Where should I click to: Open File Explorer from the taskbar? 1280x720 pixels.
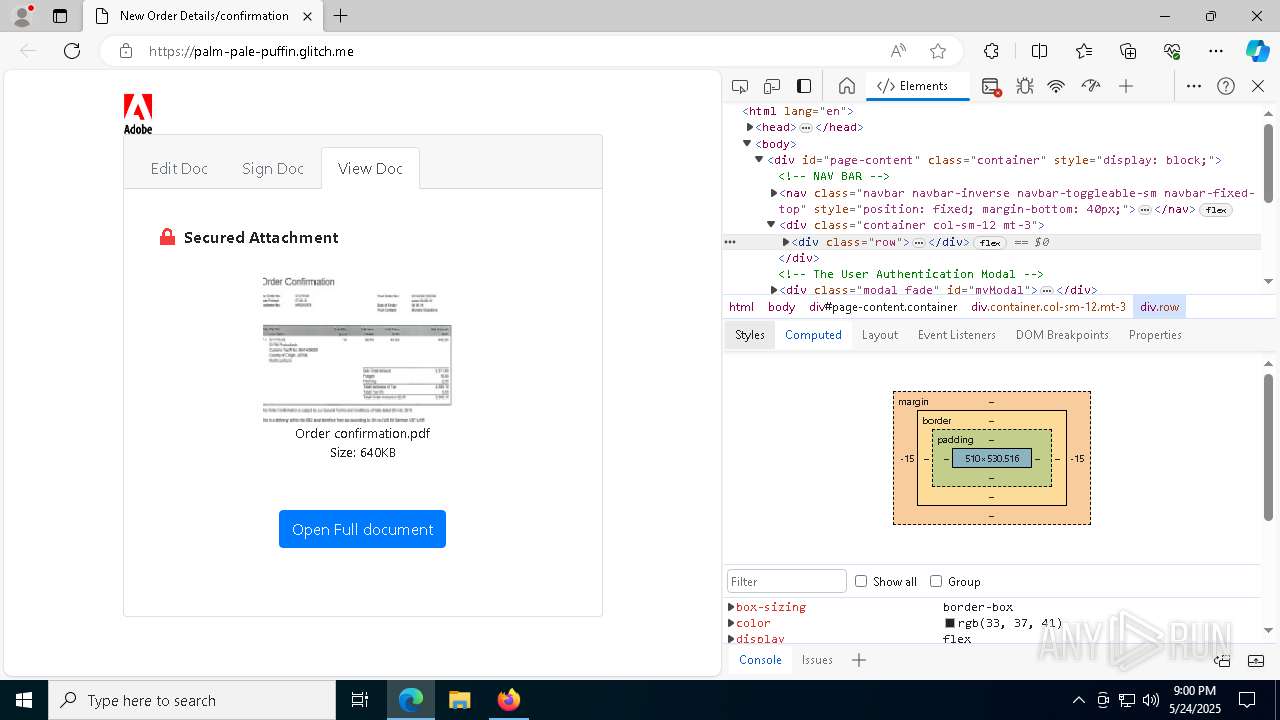[x=459, y=700]
